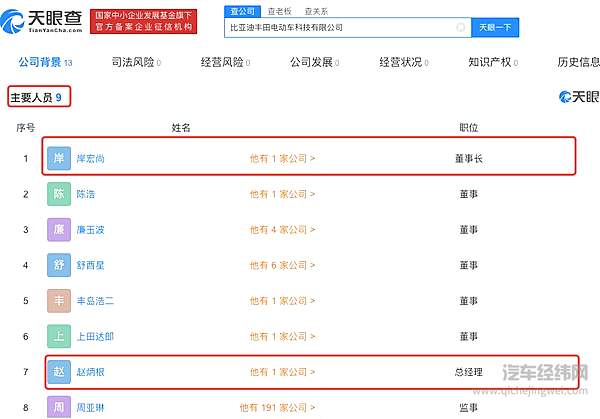Viewport: 600px width, 419px height.
Task: Open the 历史信息 section tab
Action: [x=578, y=62]
